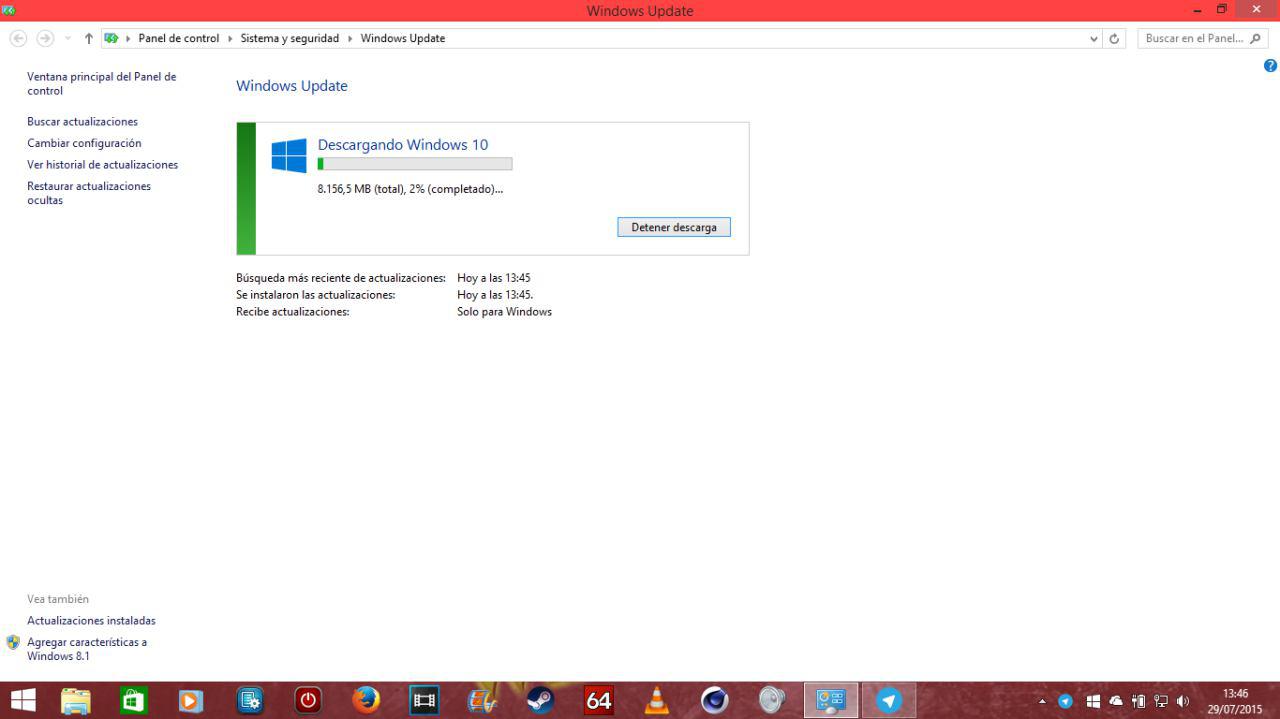Open the film strip video app icon

(424, 700)
